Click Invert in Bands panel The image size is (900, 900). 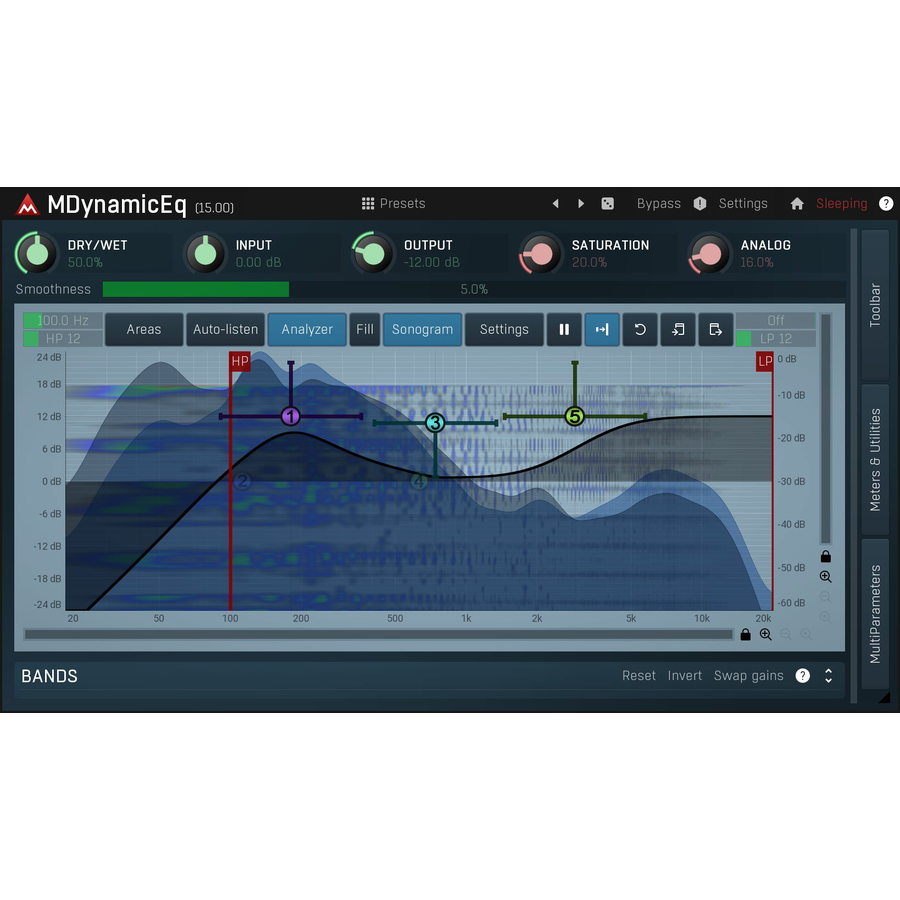tap(684, 676)
